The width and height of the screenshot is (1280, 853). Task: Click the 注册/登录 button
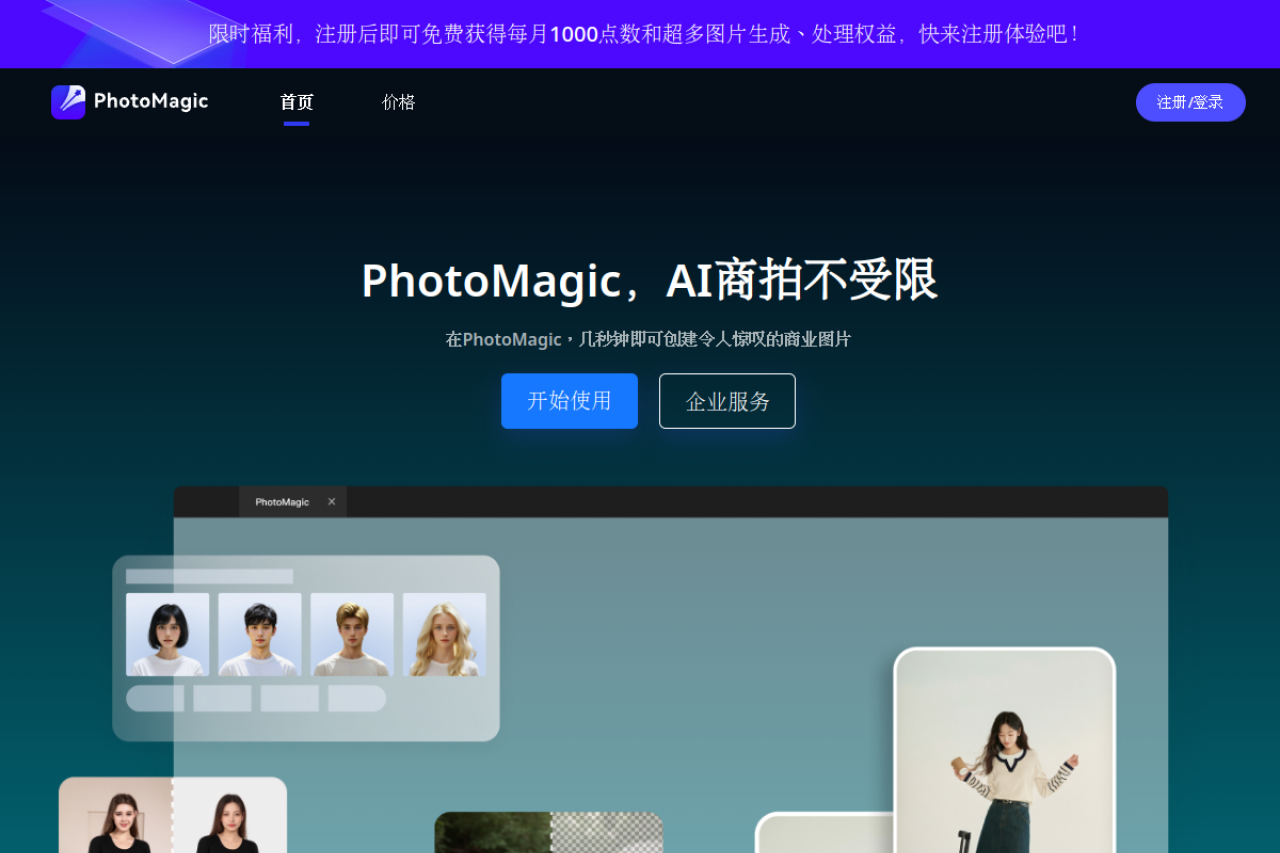(x=1190, y=102)
